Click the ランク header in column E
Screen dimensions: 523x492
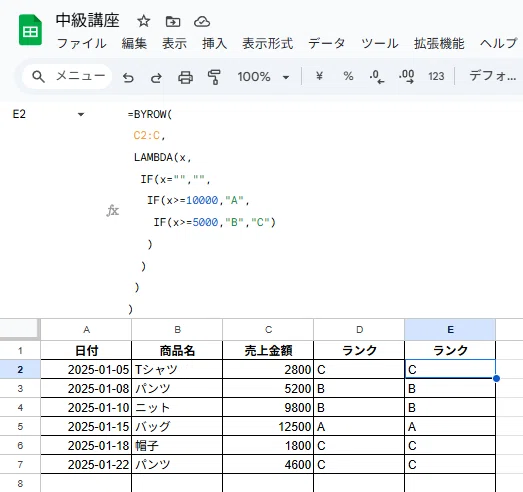point(450,351)
